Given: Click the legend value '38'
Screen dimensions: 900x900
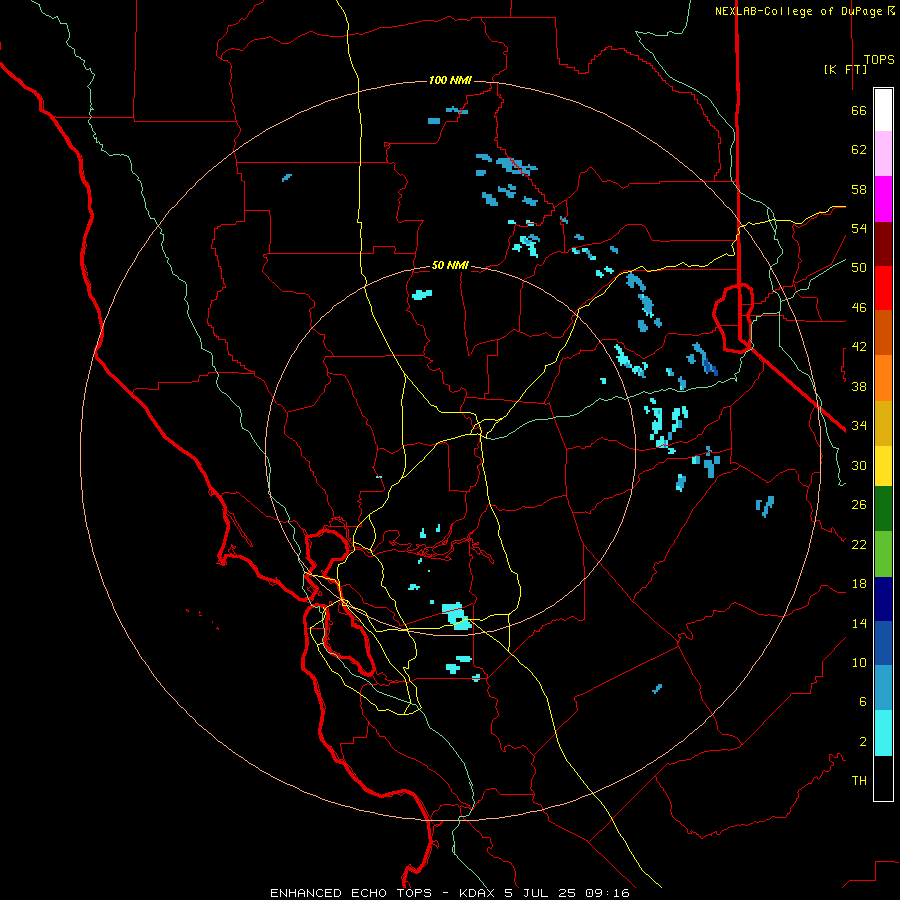Looking at the screenshot, I should coord(859,386).
